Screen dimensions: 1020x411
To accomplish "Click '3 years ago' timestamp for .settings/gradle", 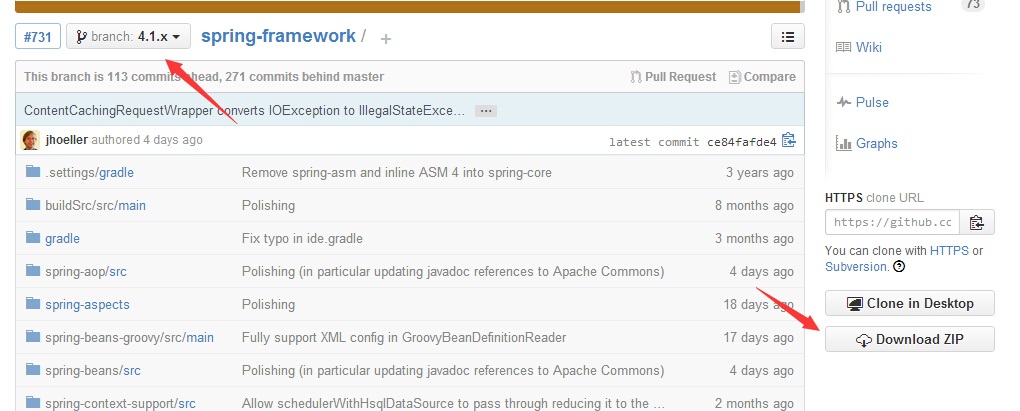I will click(x=760, y=172).
